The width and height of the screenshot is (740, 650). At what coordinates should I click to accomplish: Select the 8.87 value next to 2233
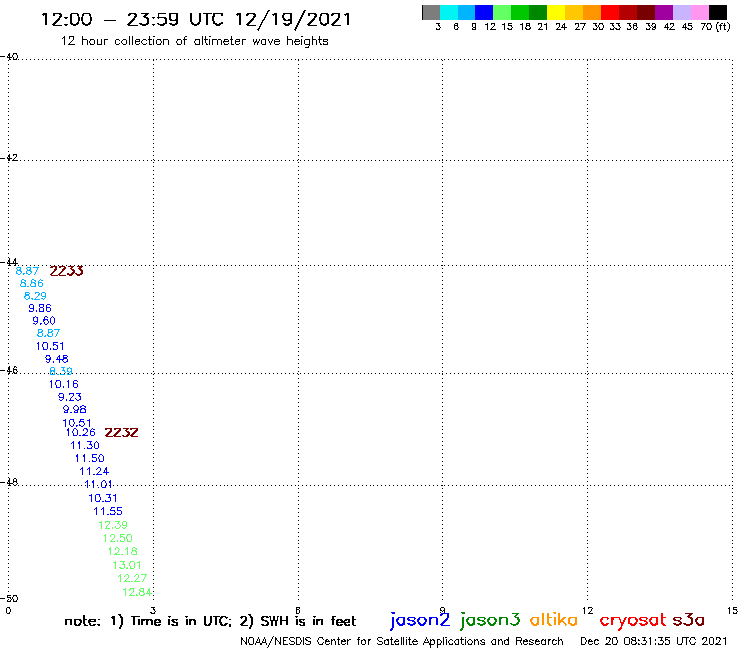click(27, 271)
